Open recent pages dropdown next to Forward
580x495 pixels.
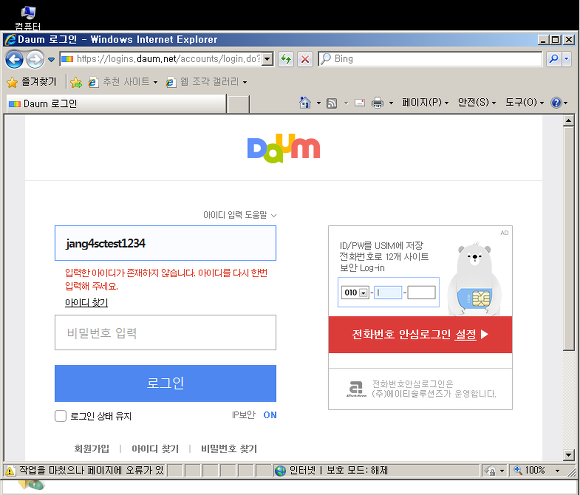51,59
